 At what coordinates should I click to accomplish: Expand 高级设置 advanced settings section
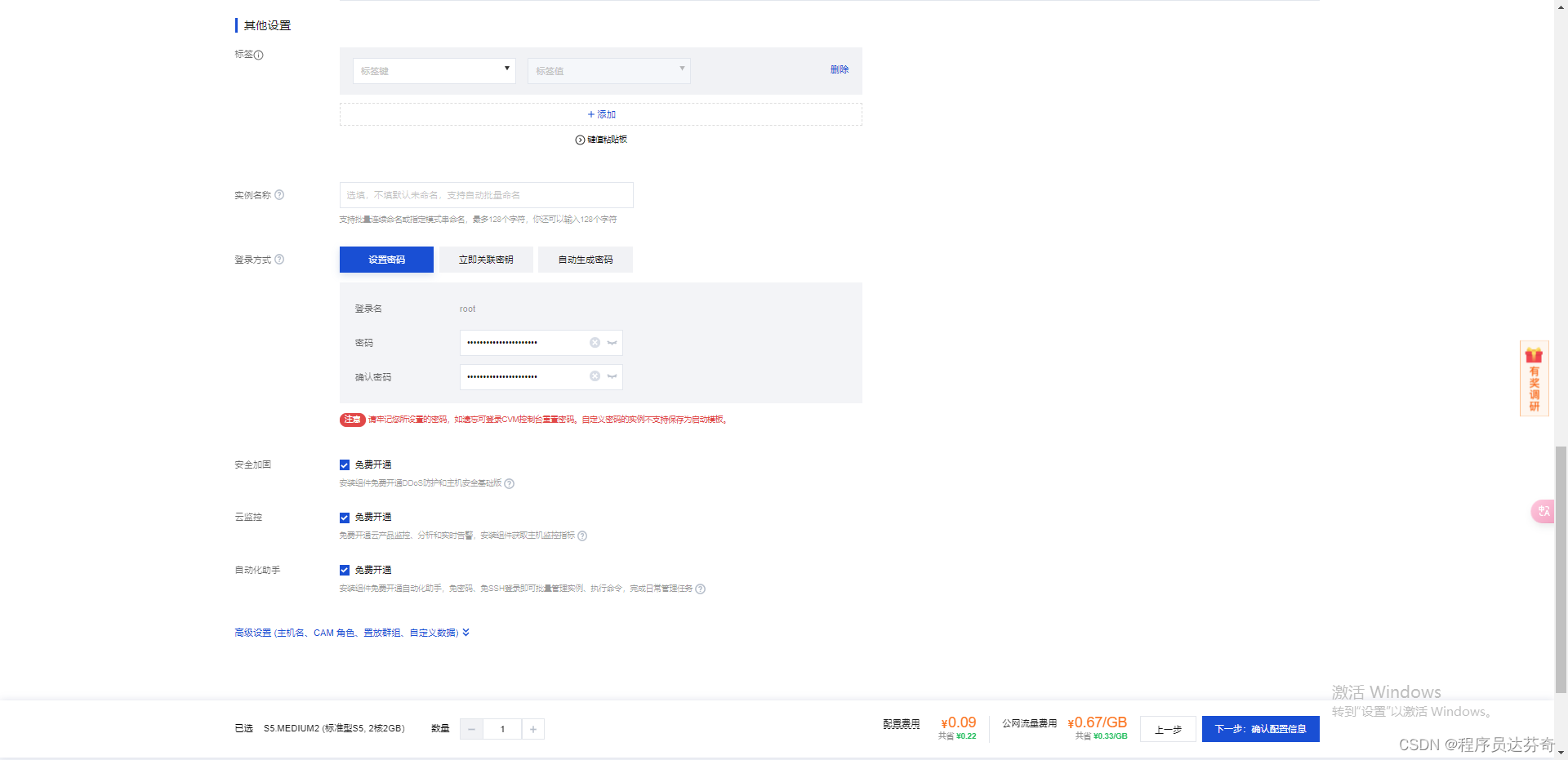pyautogui.click(x=352, y=633)
